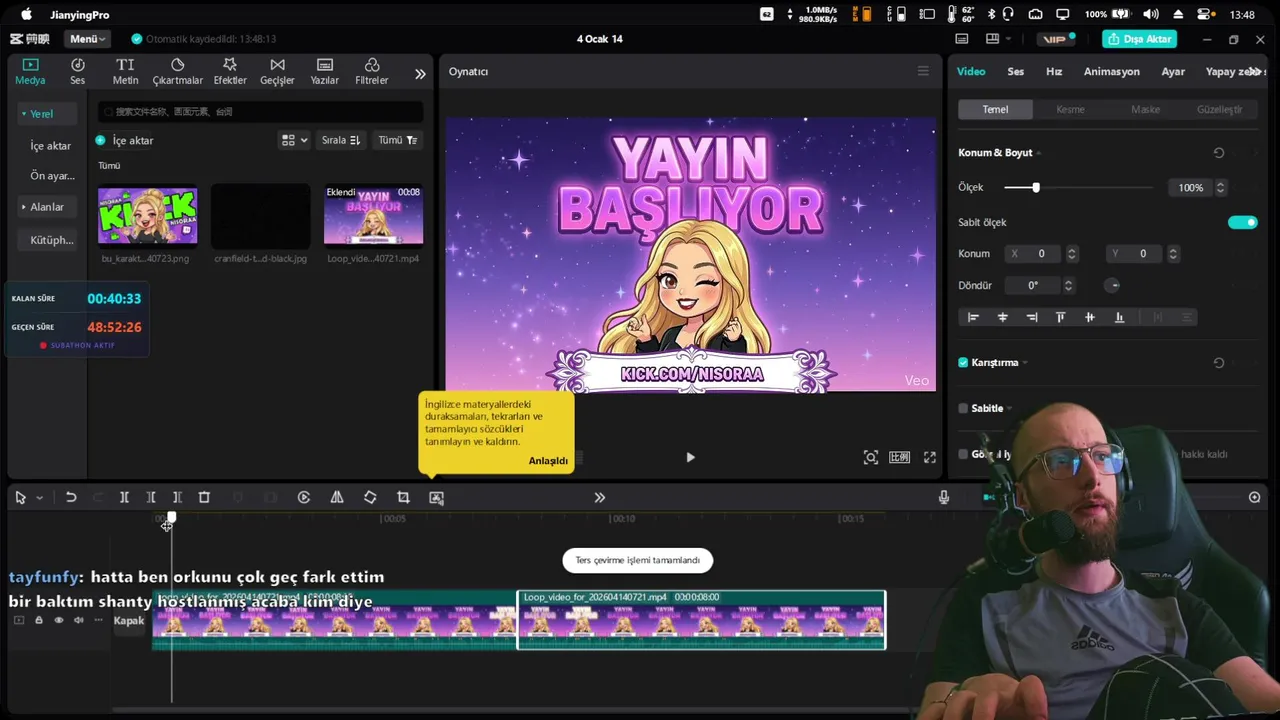Mute the video track audio
The image size is (1280, 720).
[78, 621]
